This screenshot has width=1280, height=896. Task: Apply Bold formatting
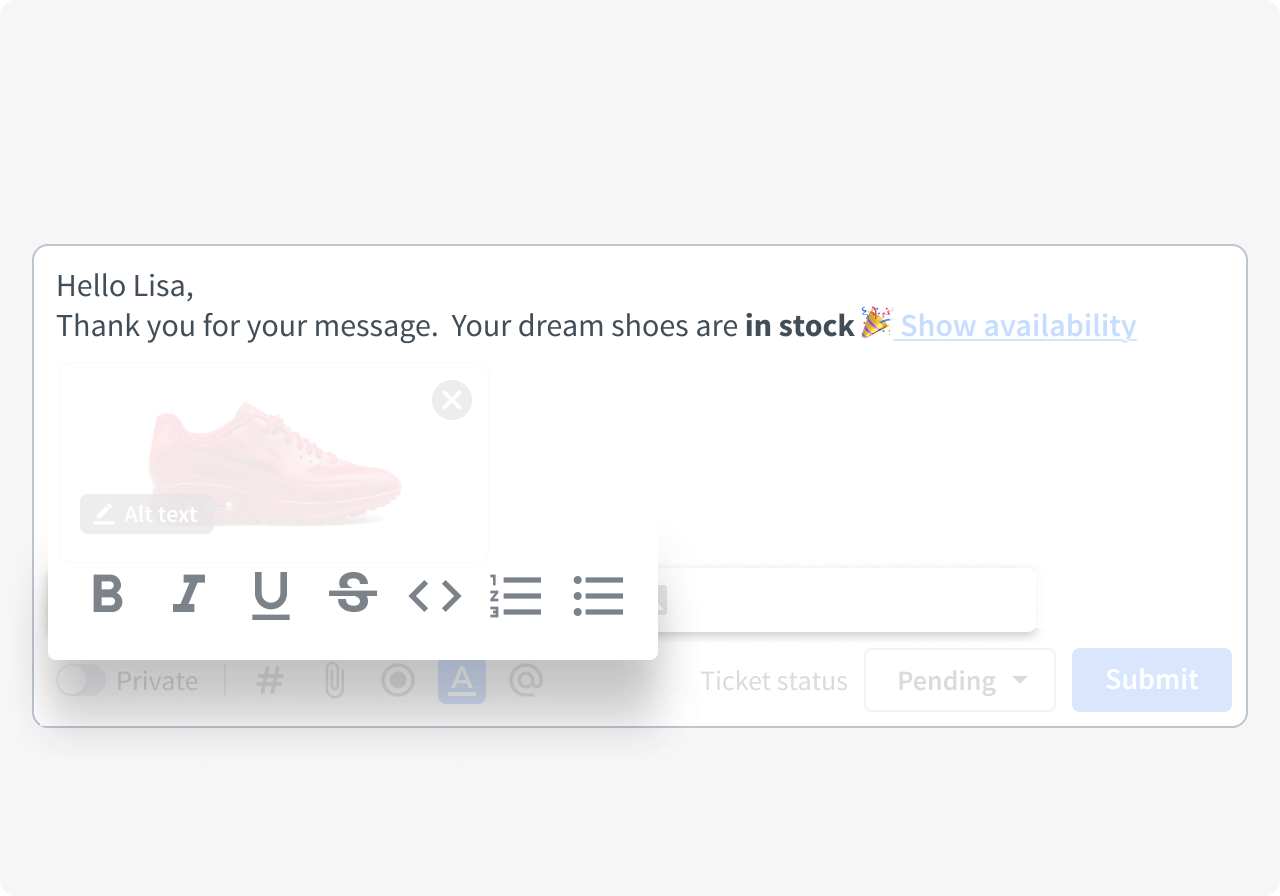point(107,595)
